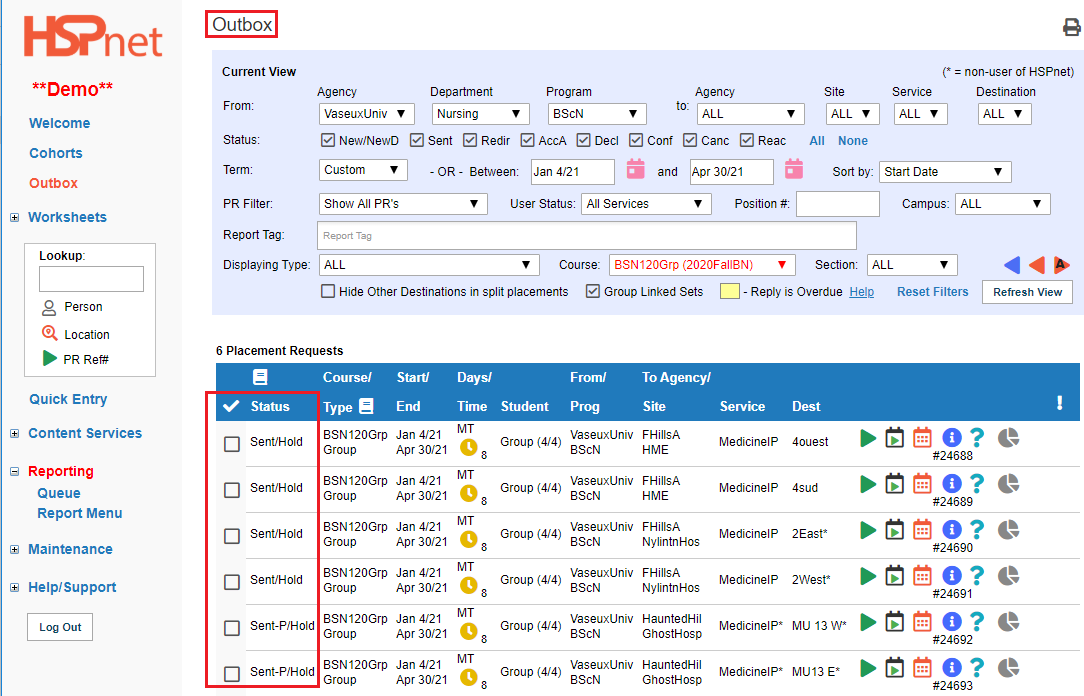This screenshot has height=696, width=1084.
Task: Open start date calendar picker after Jan 4/21
Action: click(x=635, y=169)
